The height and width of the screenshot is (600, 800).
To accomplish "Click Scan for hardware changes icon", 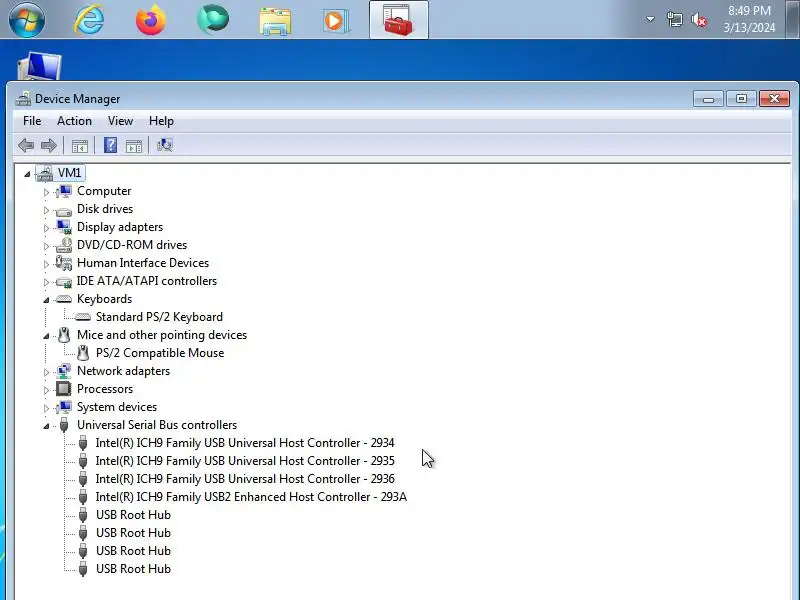I will [x=165, y=145].
